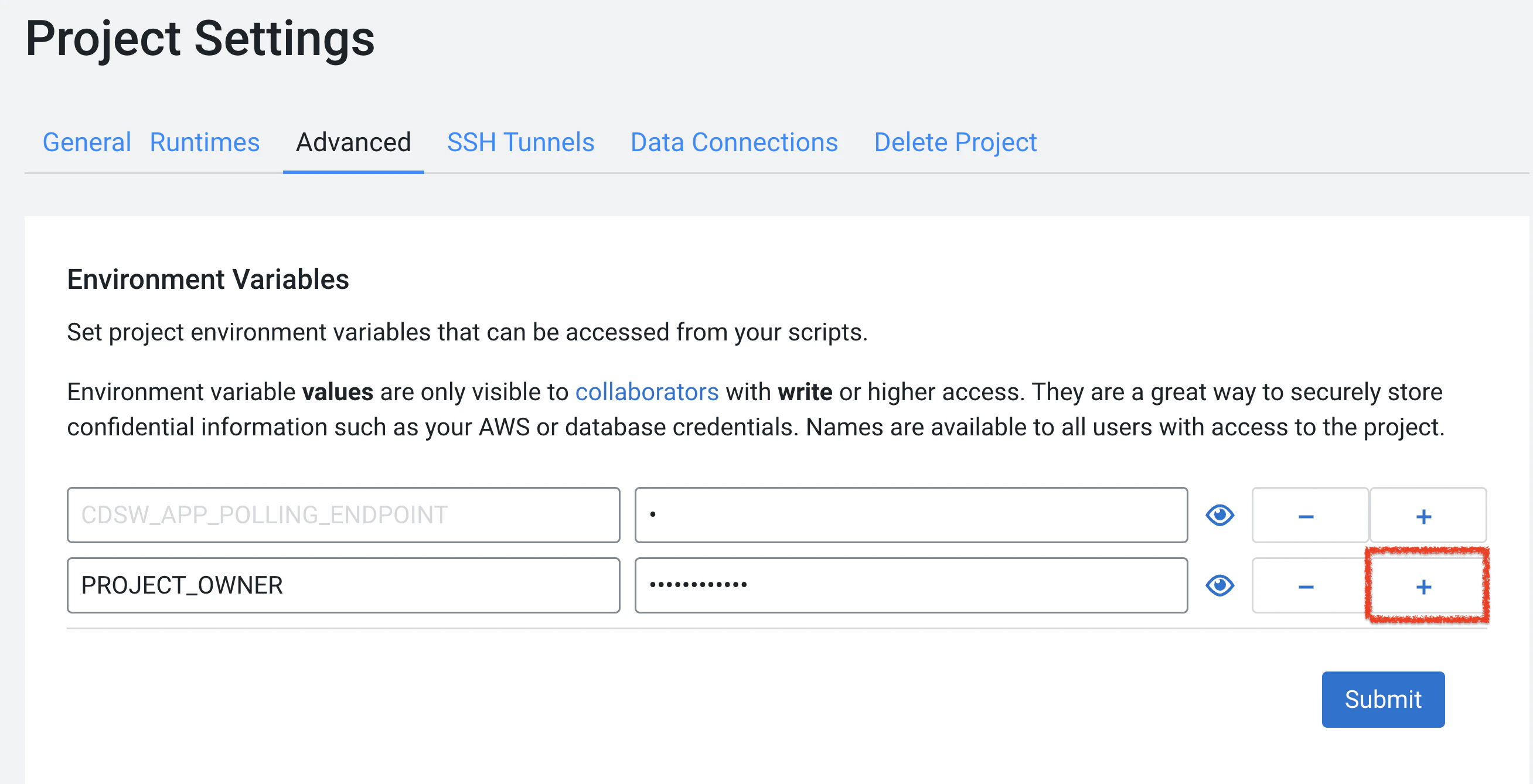Click the CDSW_APP_POLLING_ENDPOINT name field
The width and height of the screenshot is (1533, 784).
click(x=343, y=515)
